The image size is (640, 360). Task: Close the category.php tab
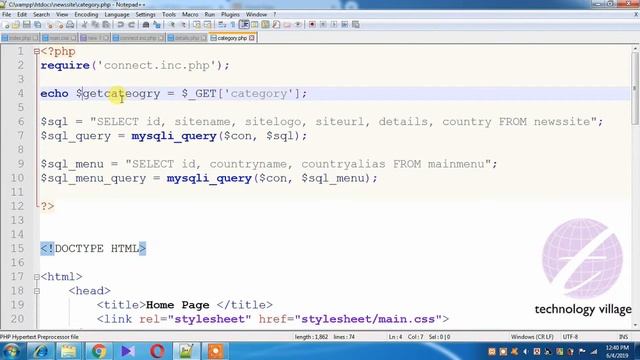point(252,38)
